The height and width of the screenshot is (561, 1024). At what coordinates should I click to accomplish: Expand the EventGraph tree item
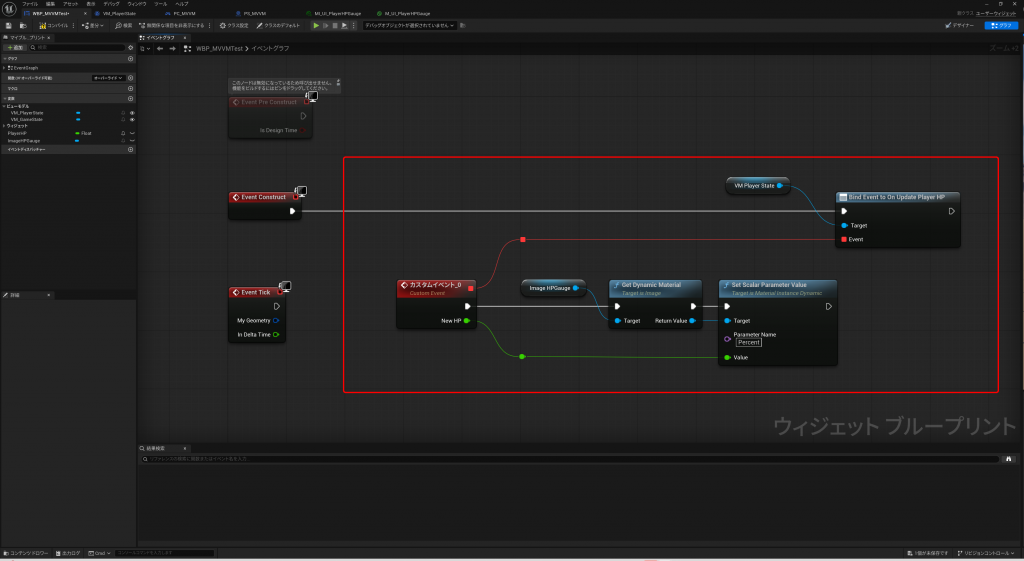[x=6, y=67]
